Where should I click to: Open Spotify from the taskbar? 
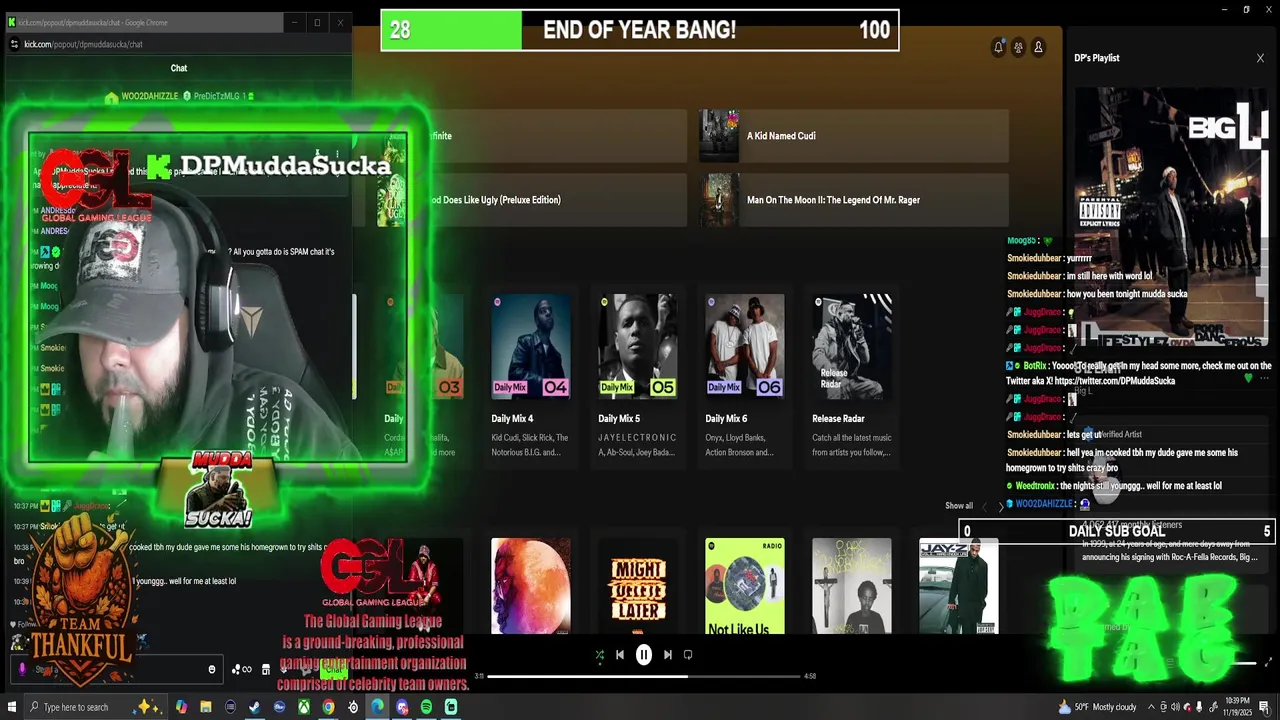pyautogui.click(x=426, y=707)
